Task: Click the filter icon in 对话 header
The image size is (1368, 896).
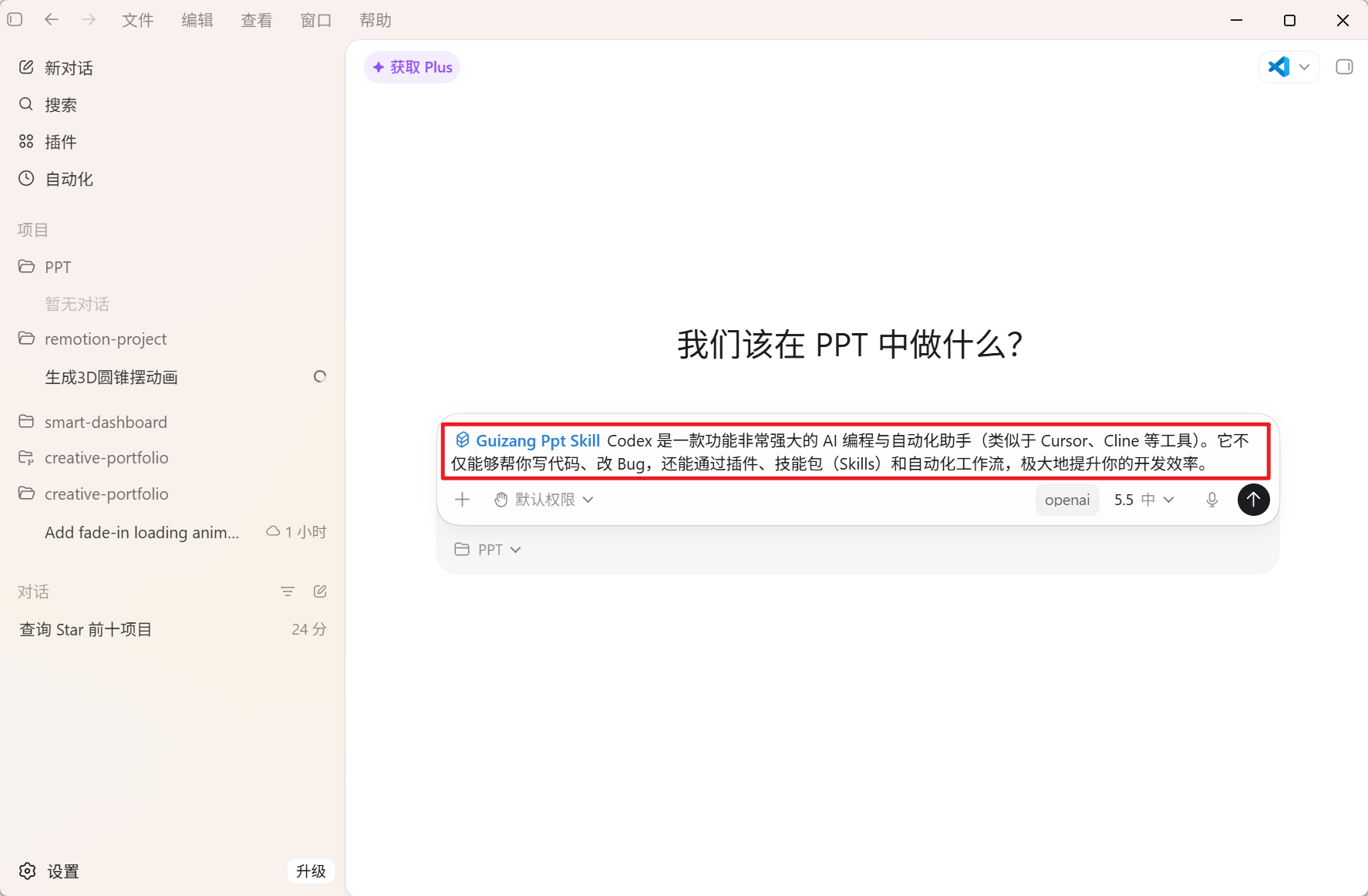Action: point(288,591)
